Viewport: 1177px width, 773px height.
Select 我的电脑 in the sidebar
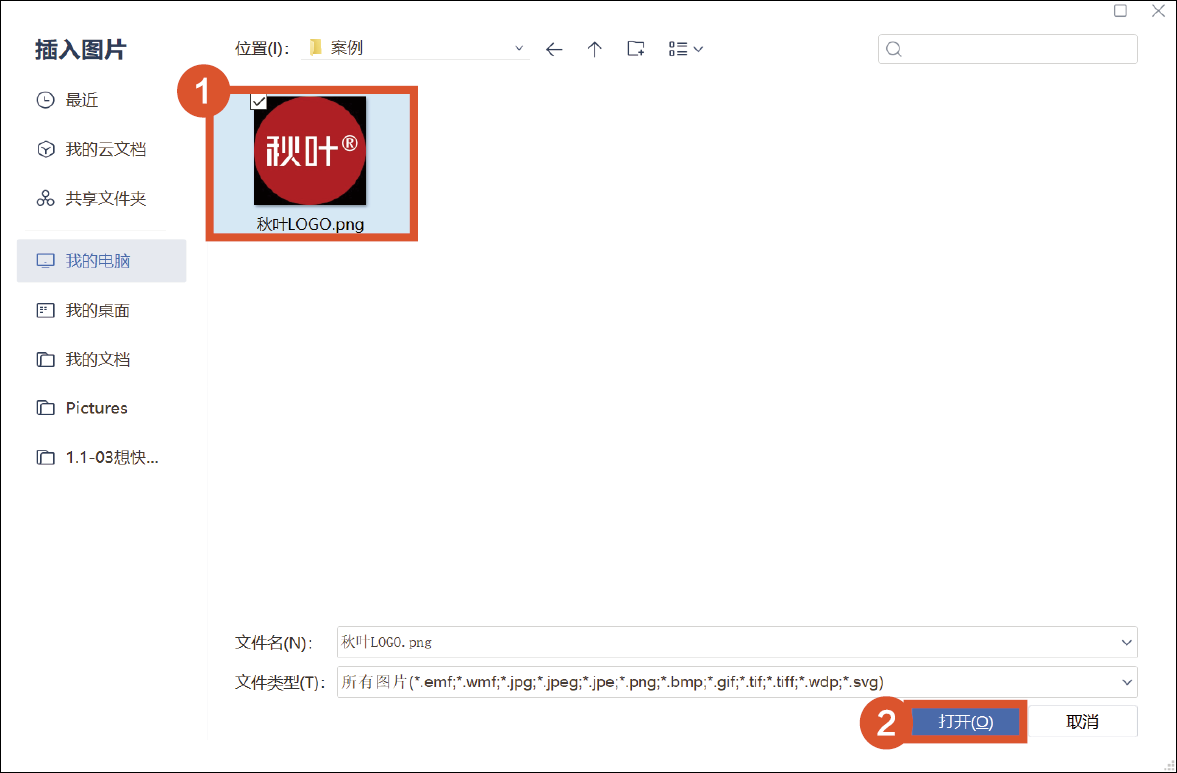click(x=98, y=261)
